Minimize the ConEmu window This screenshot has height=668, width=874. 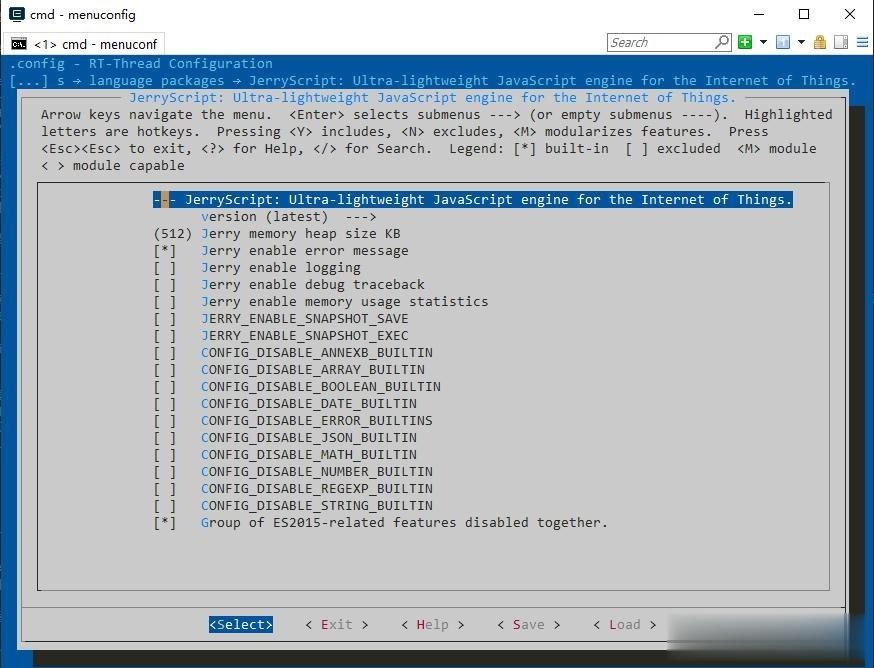pos(759,14)
